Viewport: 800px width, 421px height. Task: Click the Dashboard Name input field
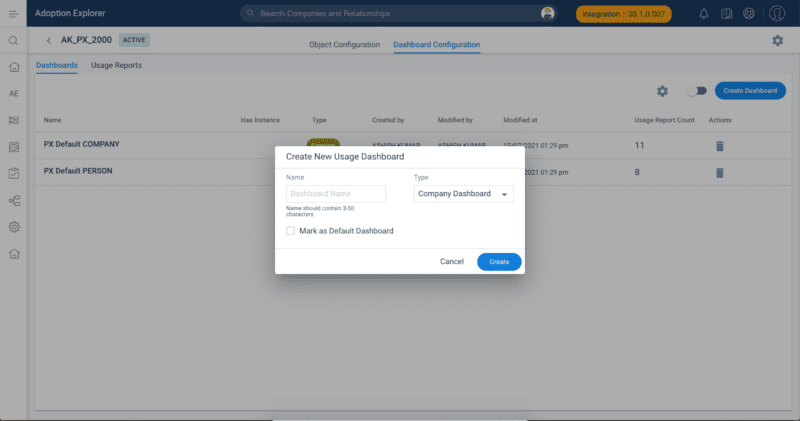tap(336, 194)
